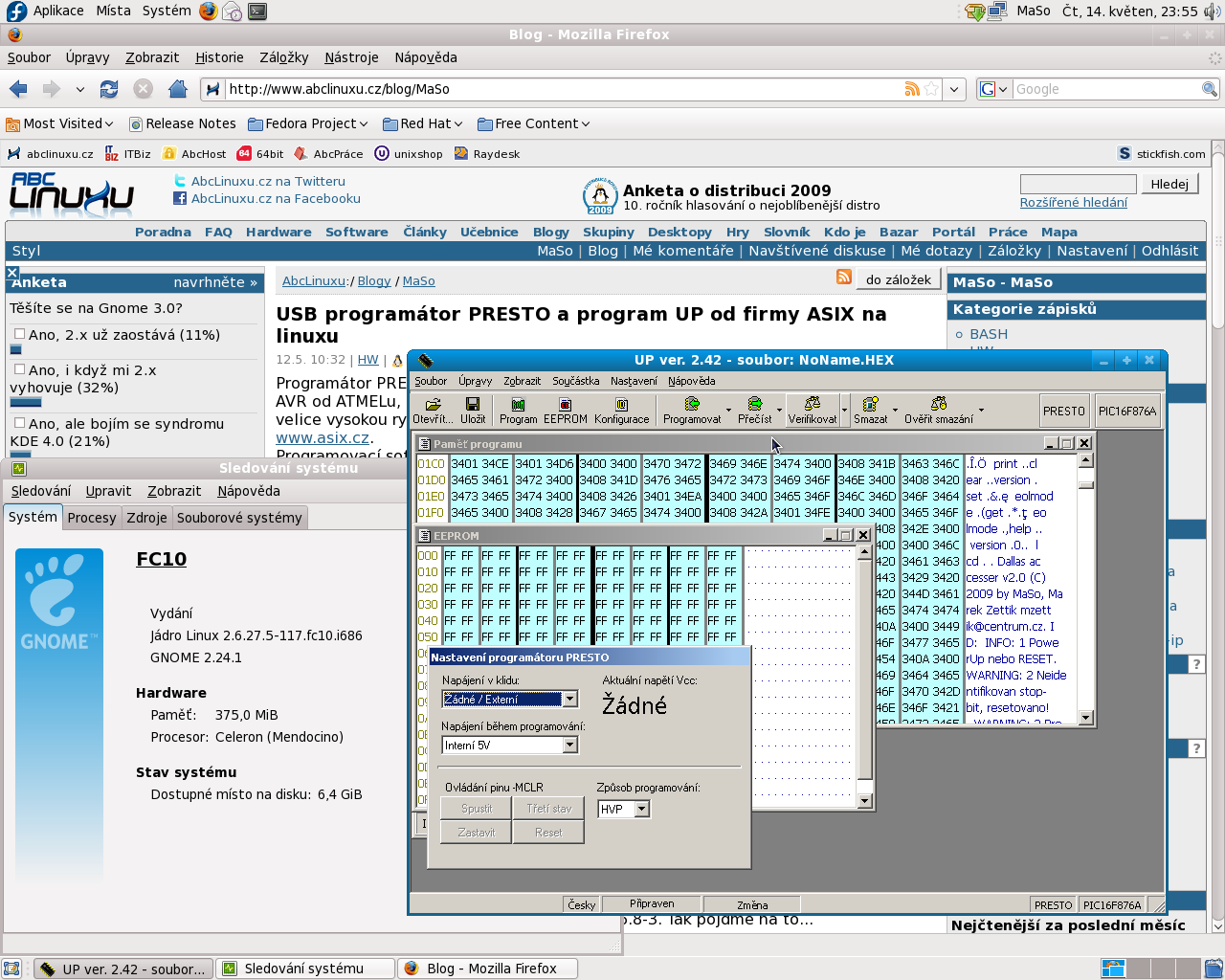Image resolution: width=1225 pixels, height=980 pixels.
Task: Open www.asix.cz link in article
Action: [x=323, y=437]
